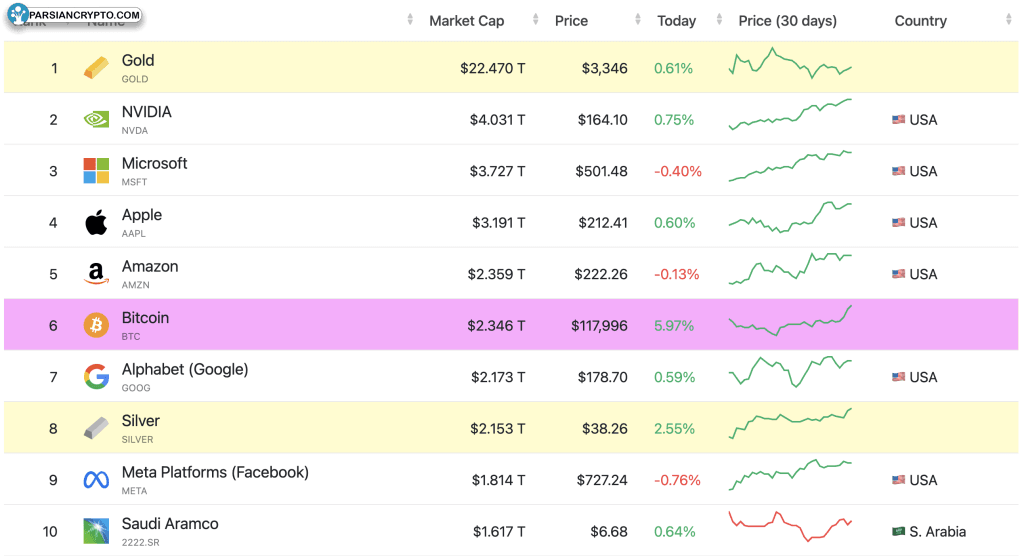Click Gold price $3,346
Viewport: 1024px width, 556px height.
604,68
